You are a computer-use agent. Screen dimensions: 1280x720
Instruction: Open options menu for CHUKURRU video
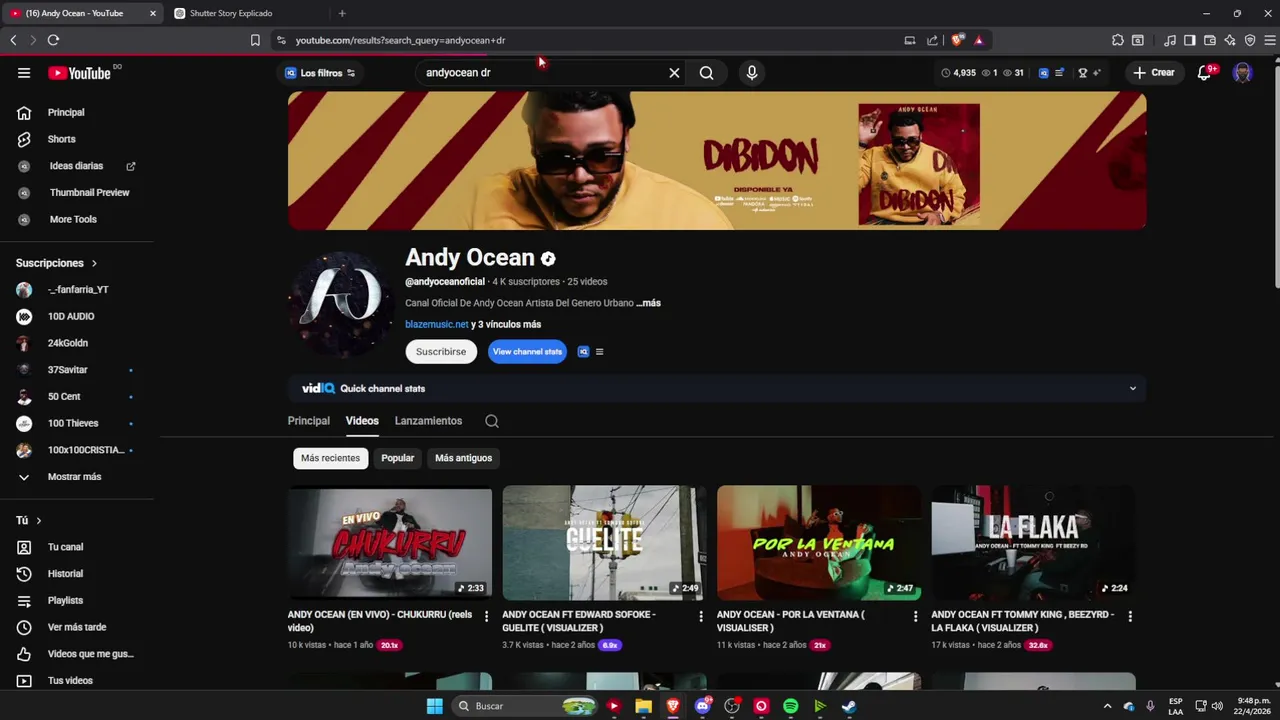(x=486, y=616)
